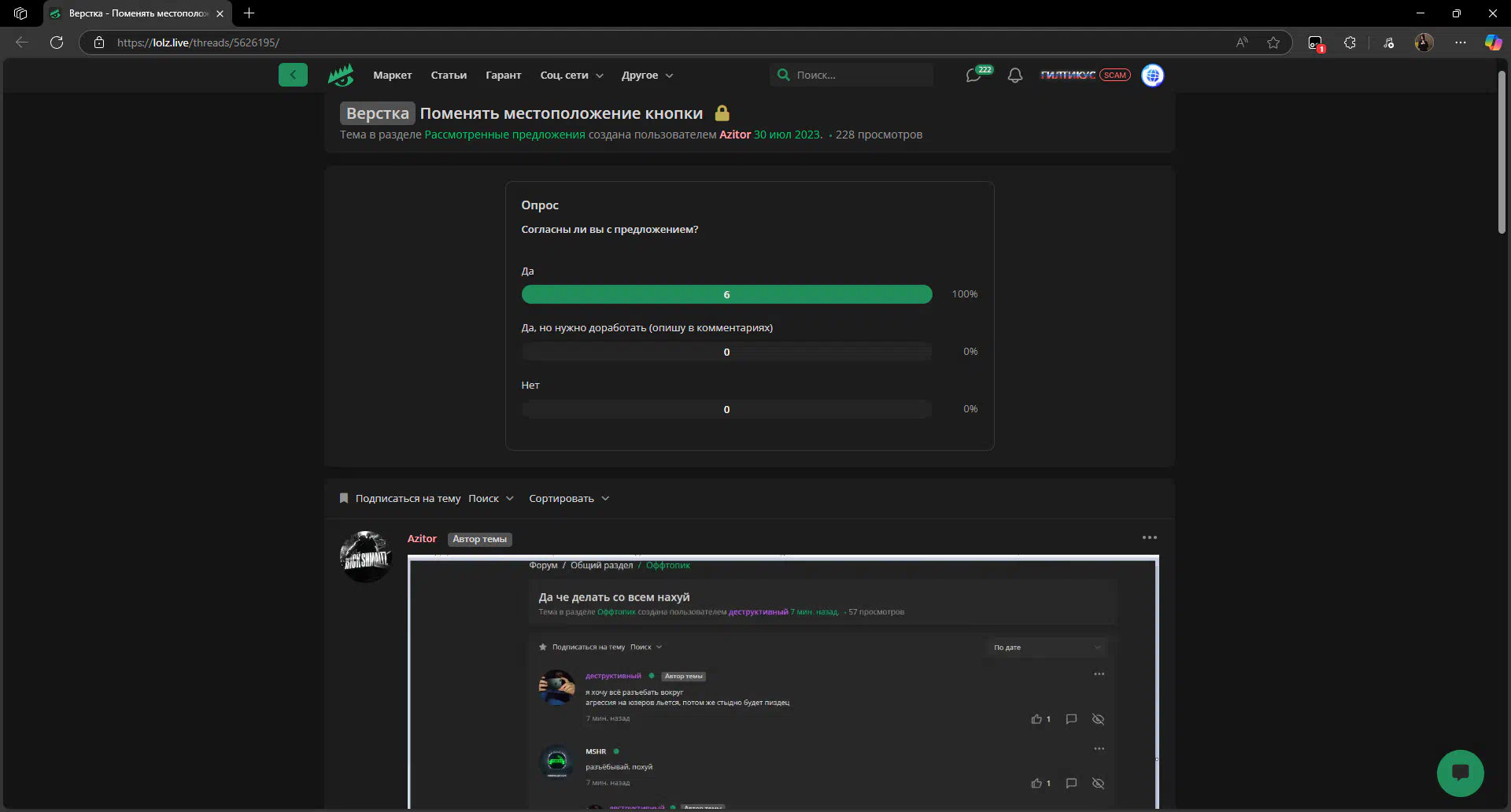The image size is (1511, 812).
Task: View site information lock icon
Action: 99,42
